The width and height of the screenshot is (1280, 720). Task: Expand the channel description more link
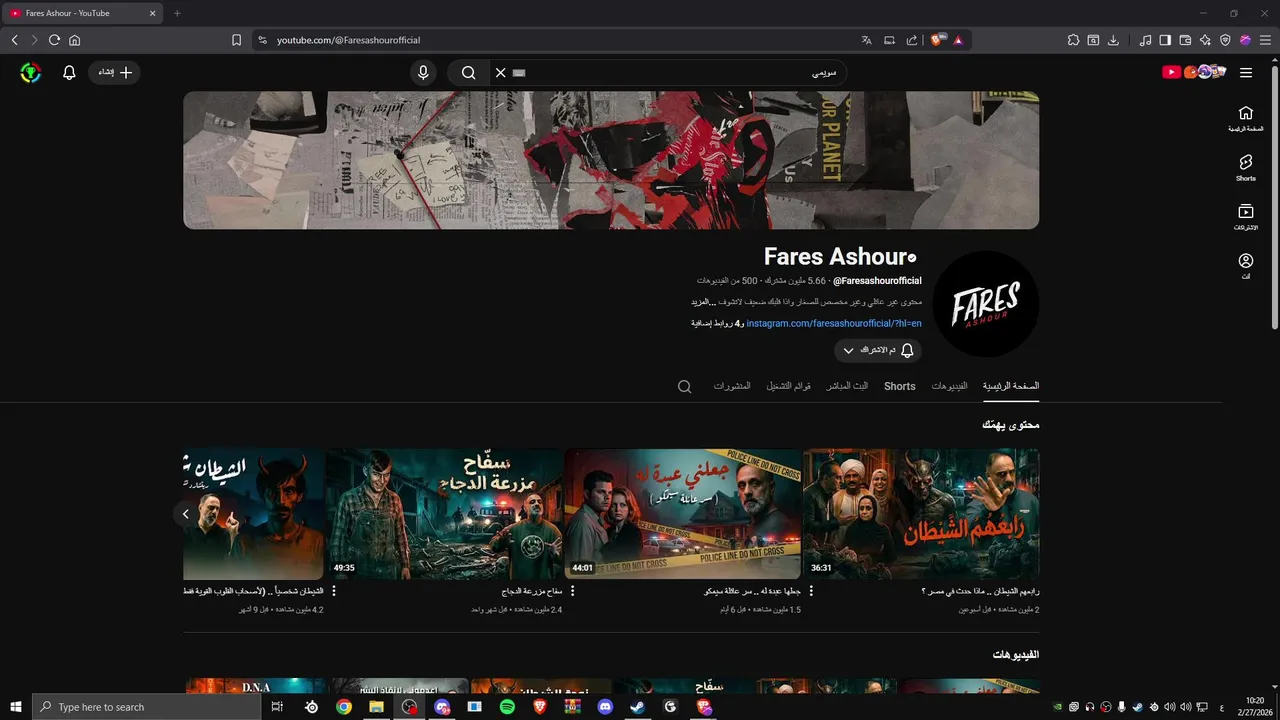(x=705, y=302)
